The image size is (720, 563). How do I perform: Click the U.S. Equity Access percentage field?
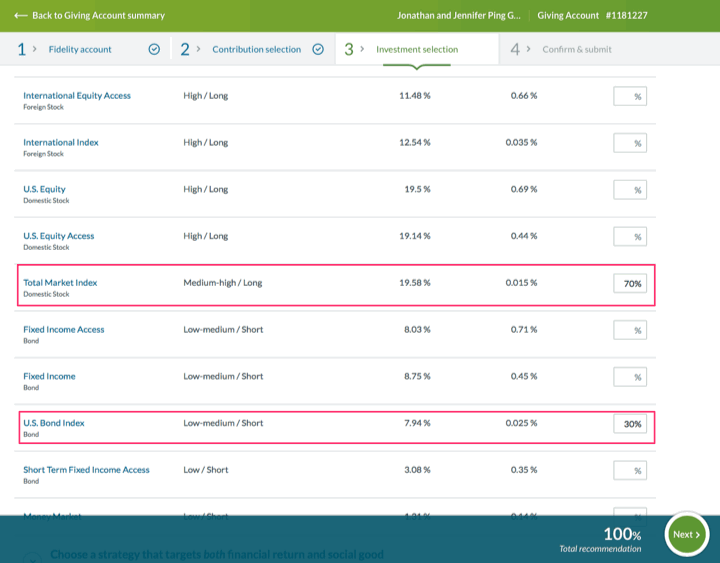[630, 237]
